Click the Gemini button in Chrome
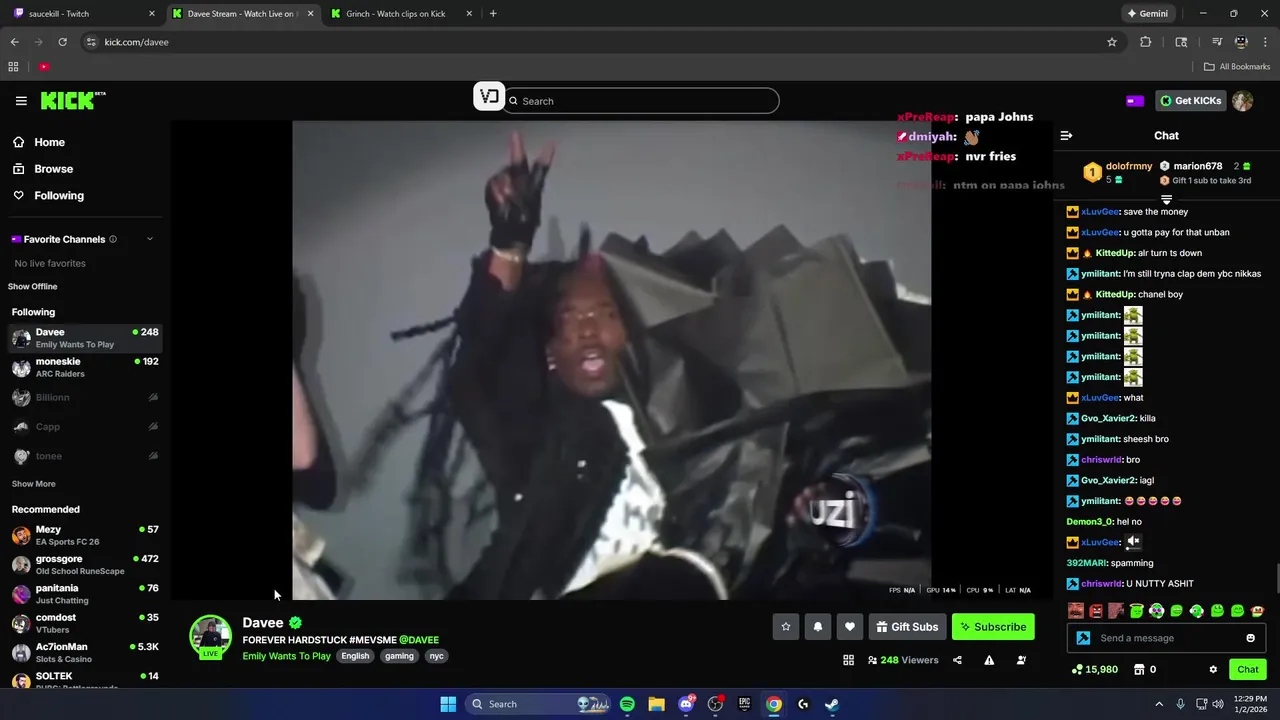The image size is (1280, 720). coord(1147,14)
